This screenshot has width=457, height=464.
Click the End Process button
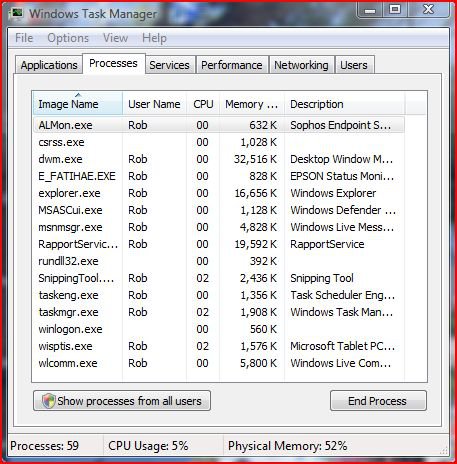point(378,401)
